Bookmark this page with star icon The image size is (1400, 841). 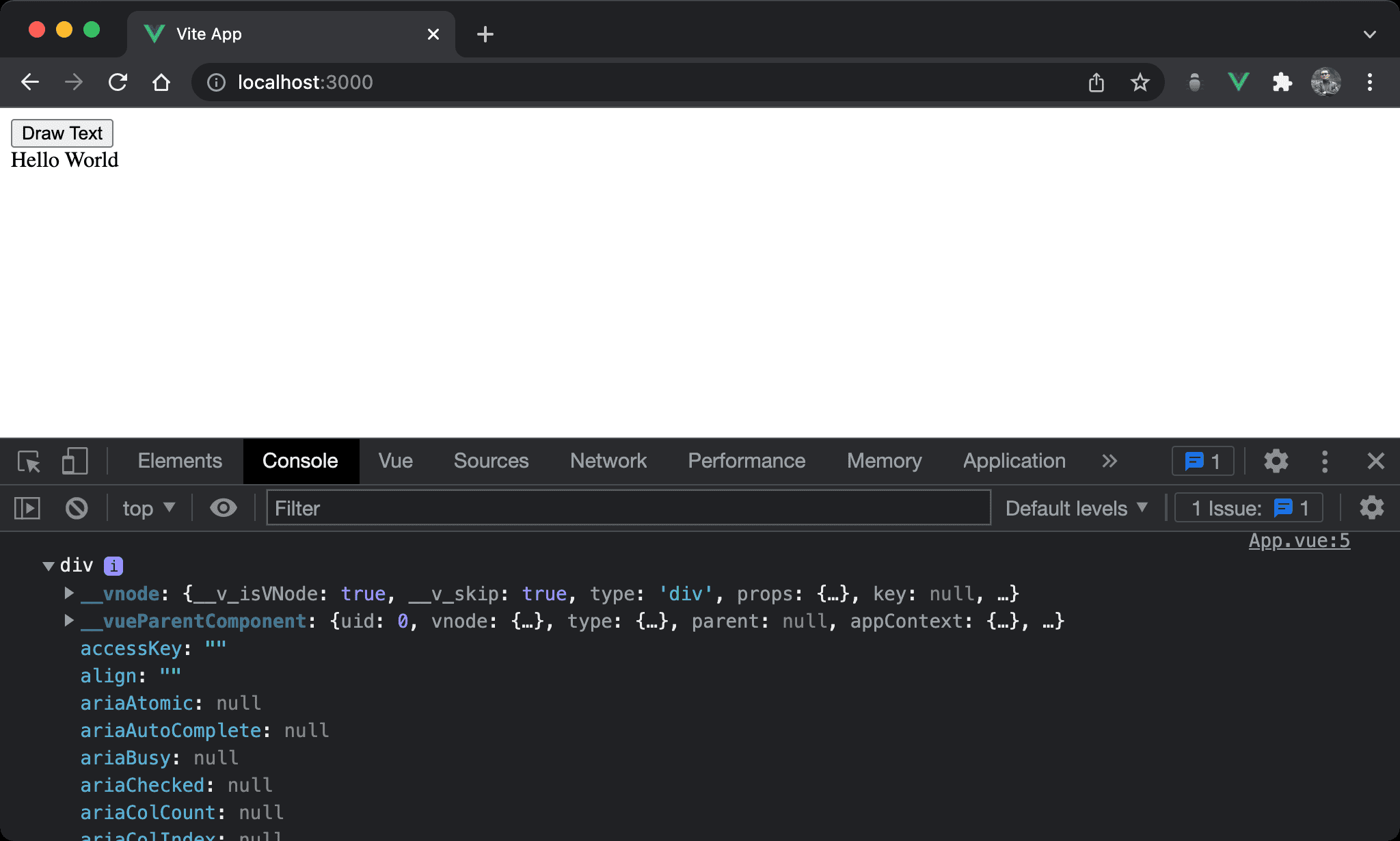(1140, 83)
